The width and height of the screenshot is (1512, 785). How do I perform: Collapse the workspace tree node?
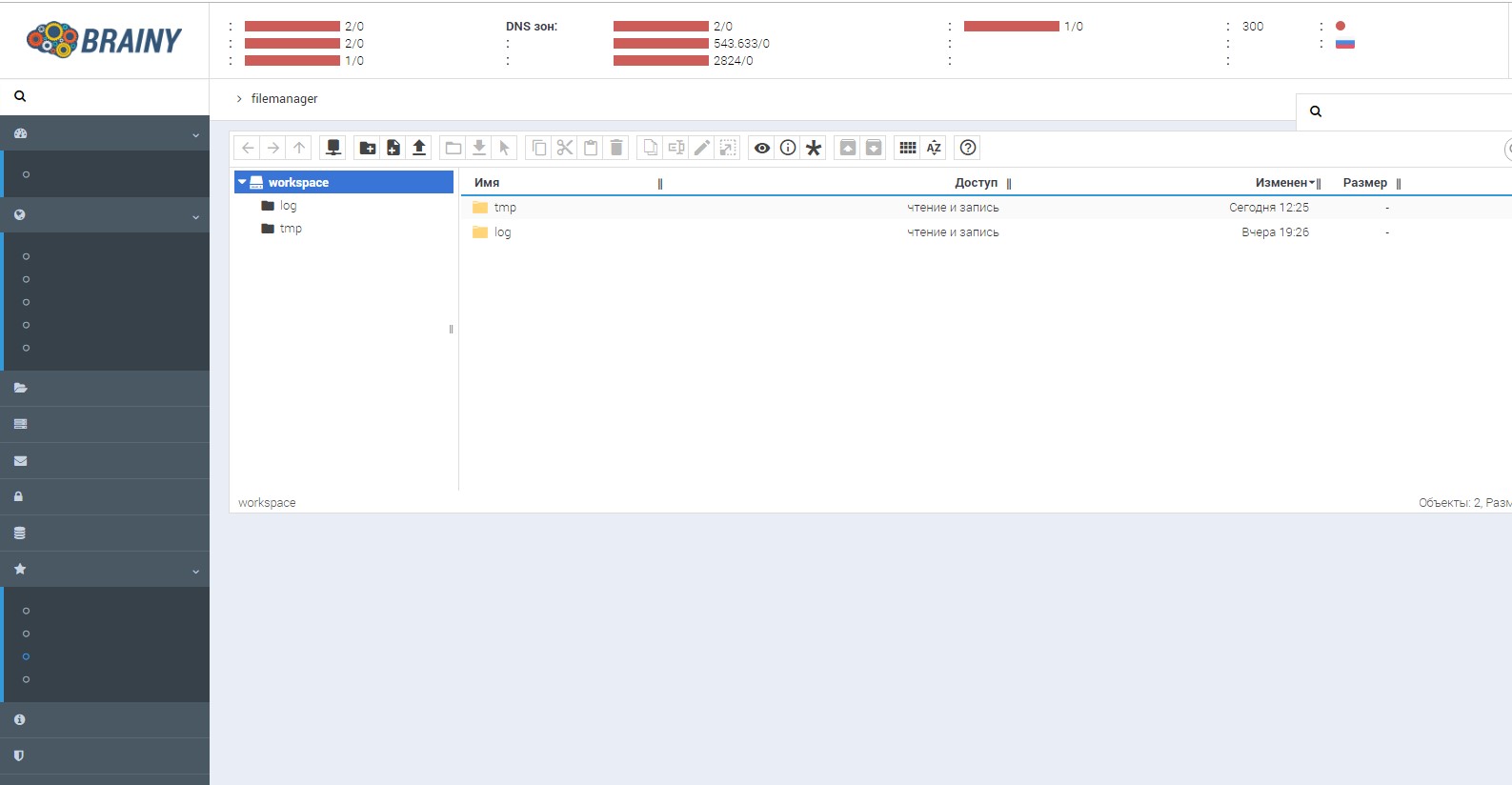coord(242,182)
